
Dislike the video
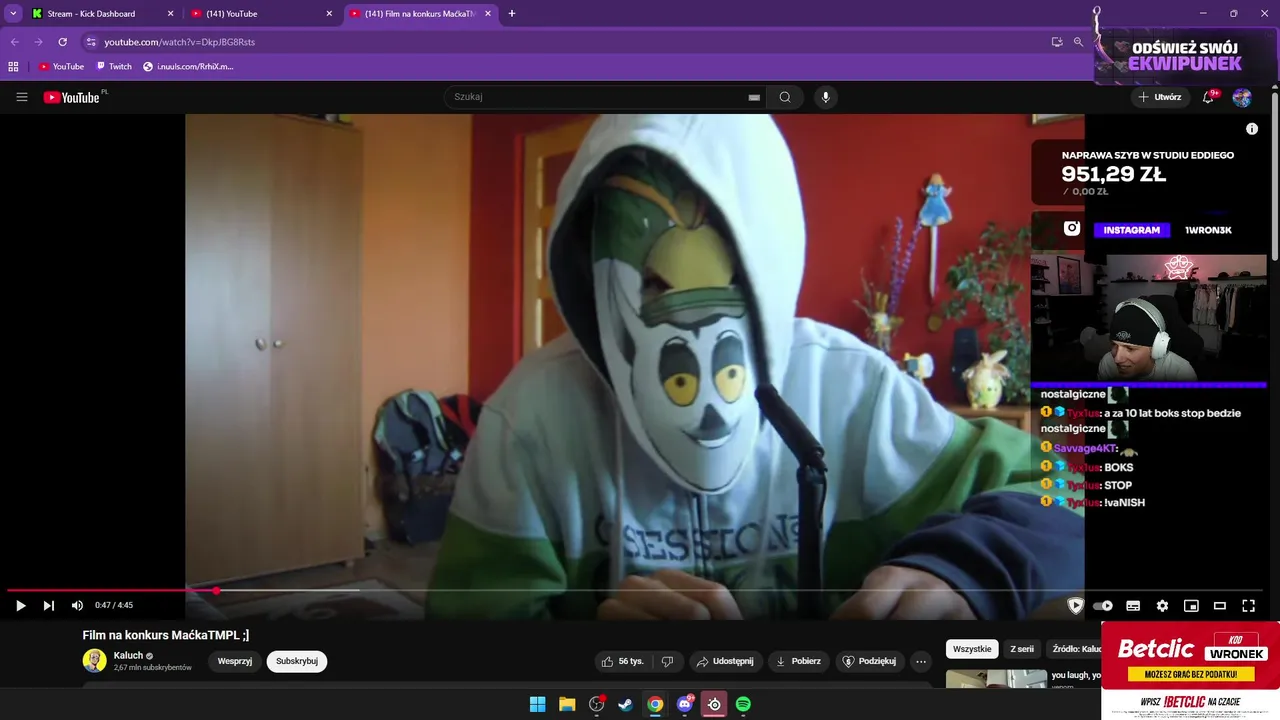(667, 661)
